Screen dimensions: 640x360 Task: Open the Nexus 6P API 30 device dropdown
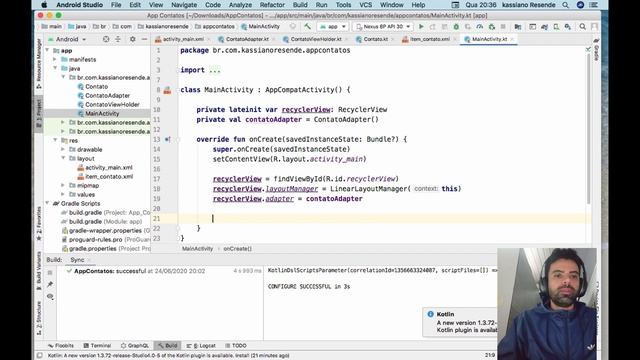(x=383, y=27)
